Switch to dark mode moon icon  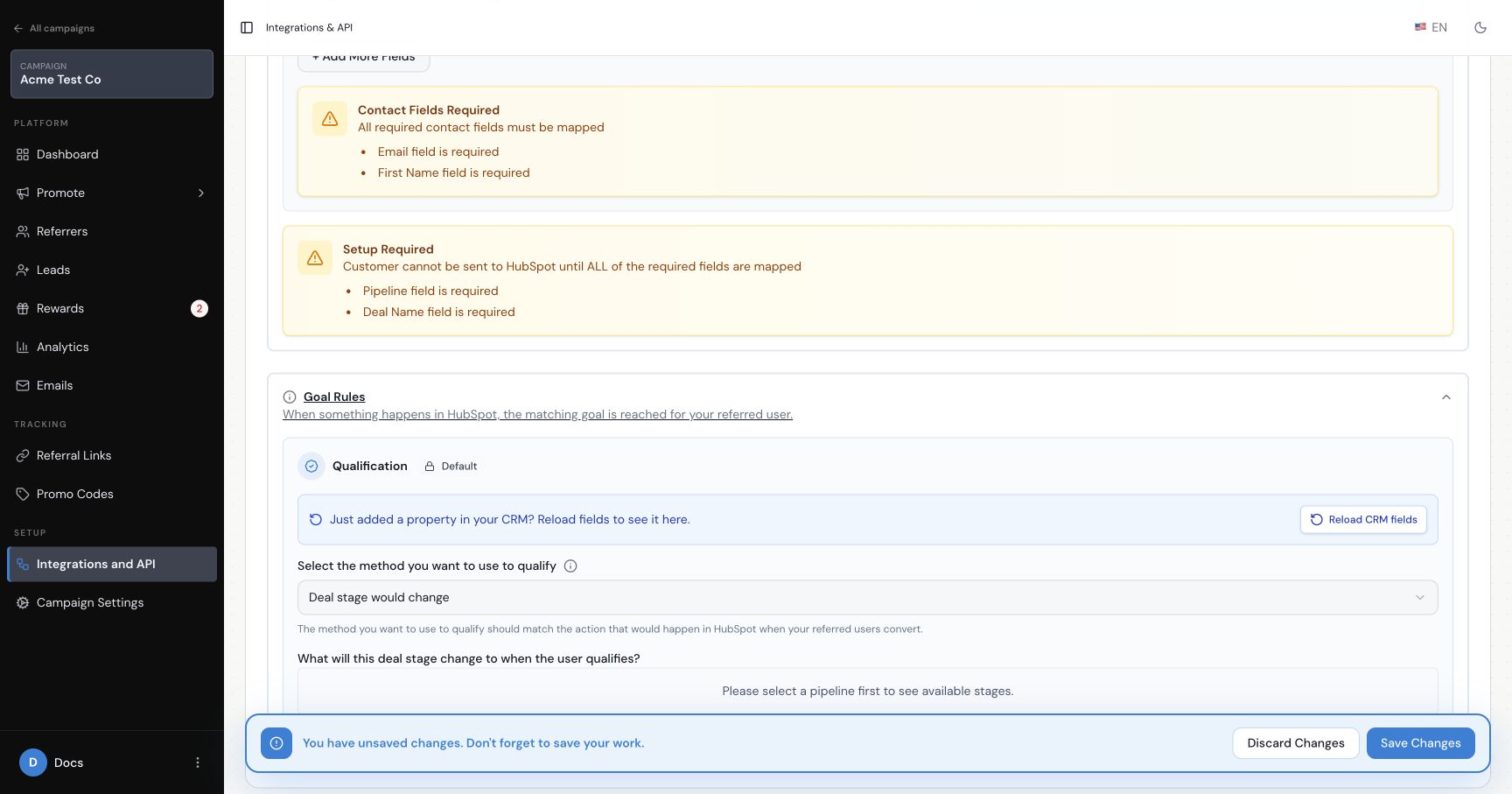click(1480, 28)
